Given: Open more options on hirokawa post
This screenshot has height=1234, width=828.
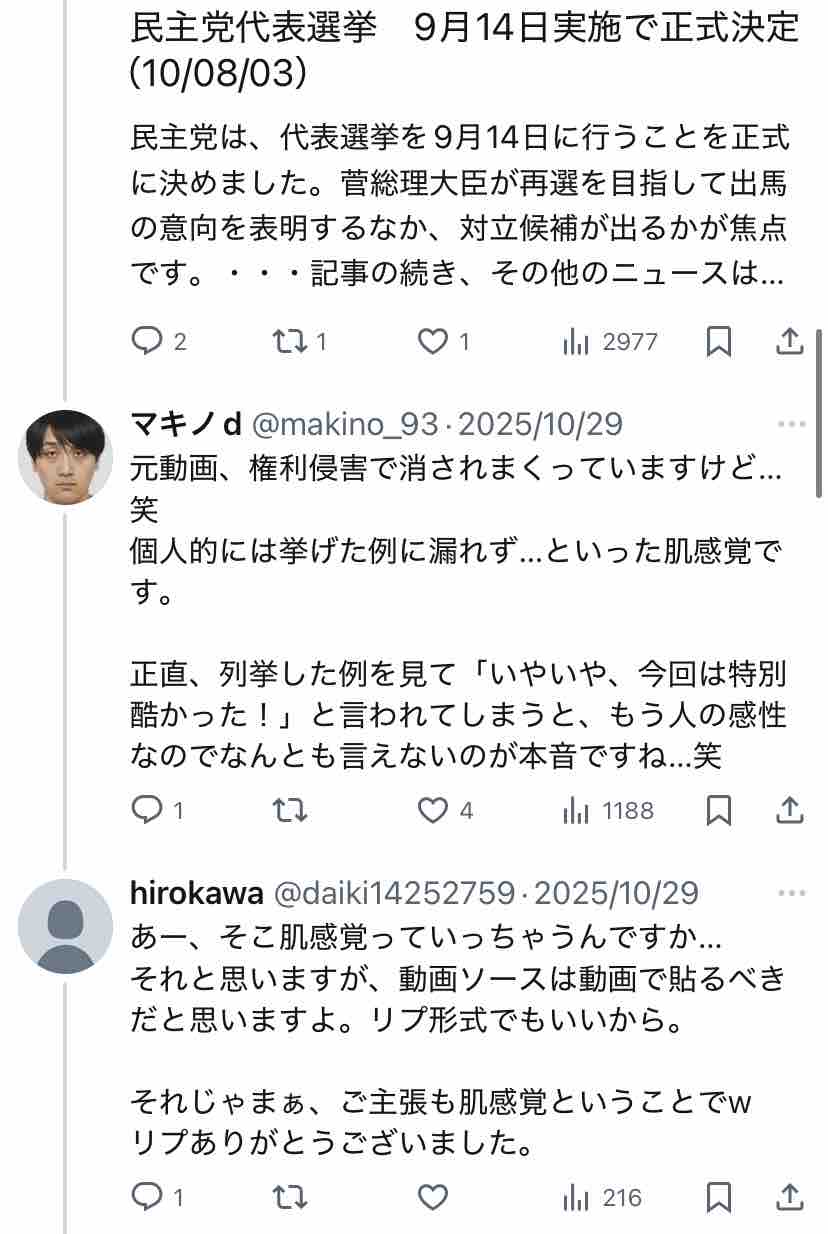Looking at the screenshot, I should pos(791,893).
